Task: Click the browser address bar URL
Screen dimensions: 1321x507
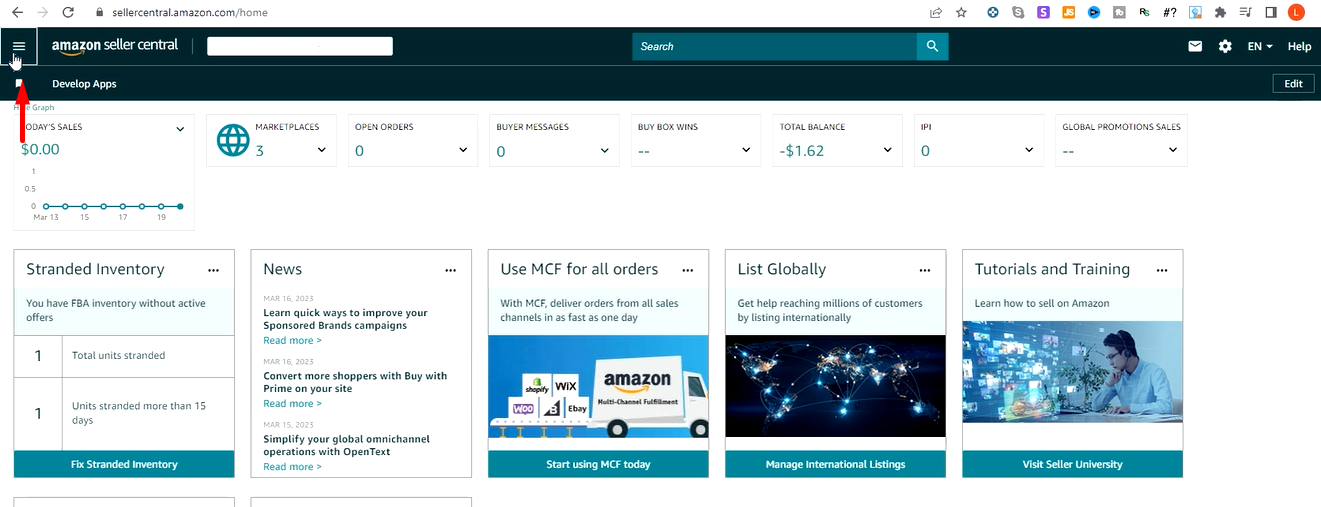Action: click(189, 13)
